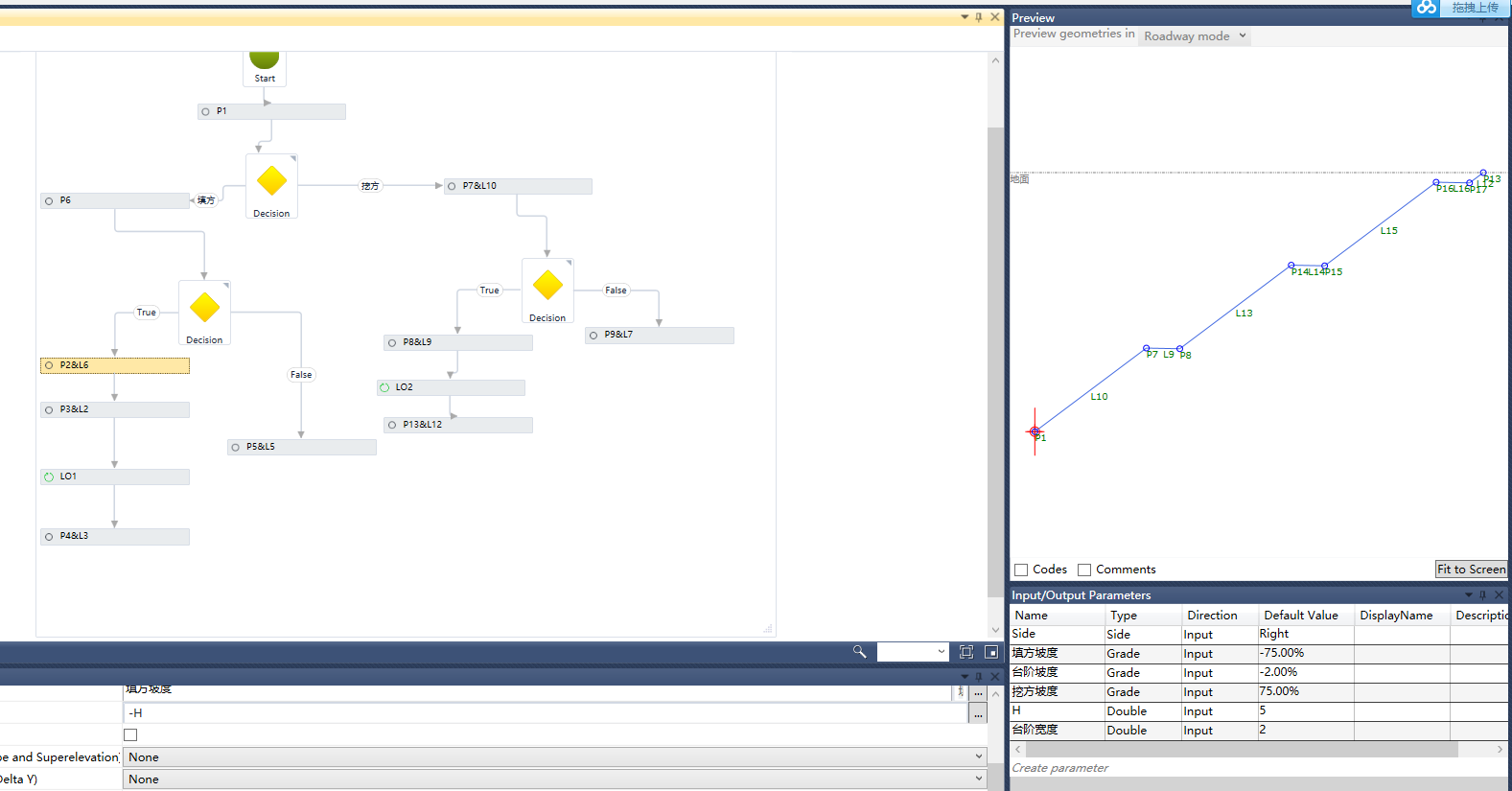Image resolution: width=1512 pixels, height=791 pixels.
Task: Select the Decision diamond above P2&L6 branch
Action: point(204,307)
